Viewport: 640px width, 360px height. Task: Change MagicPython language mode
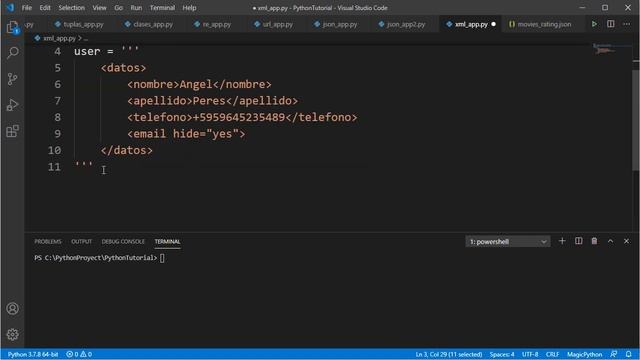pos(584,354)
